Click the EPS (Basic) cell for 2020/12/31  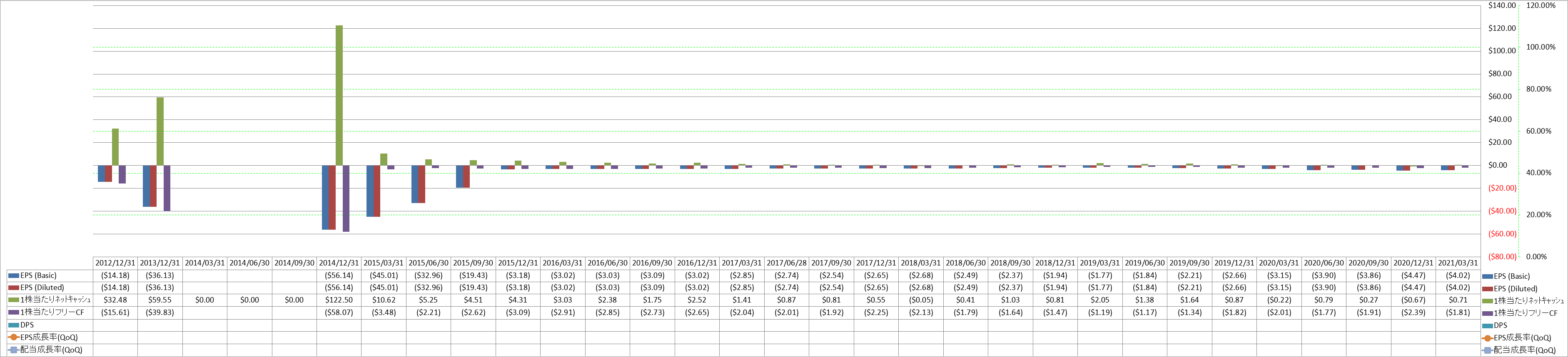1413,275
